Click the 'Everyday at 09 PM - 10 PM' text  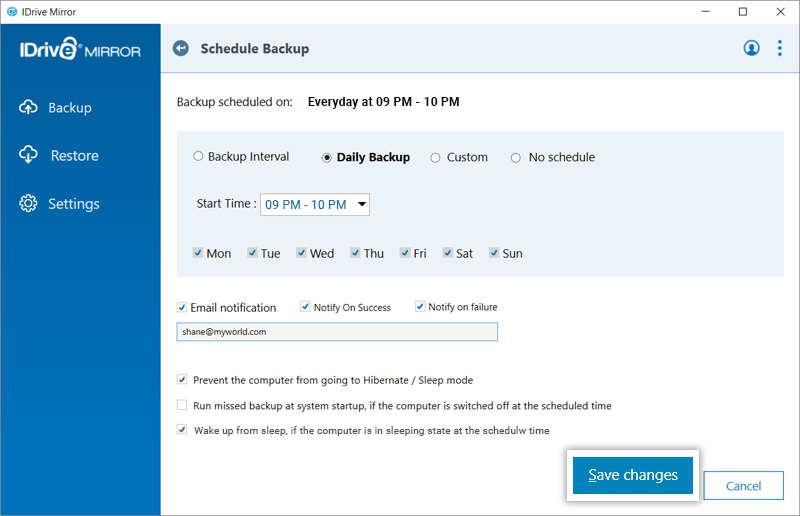tap(384, 102)
